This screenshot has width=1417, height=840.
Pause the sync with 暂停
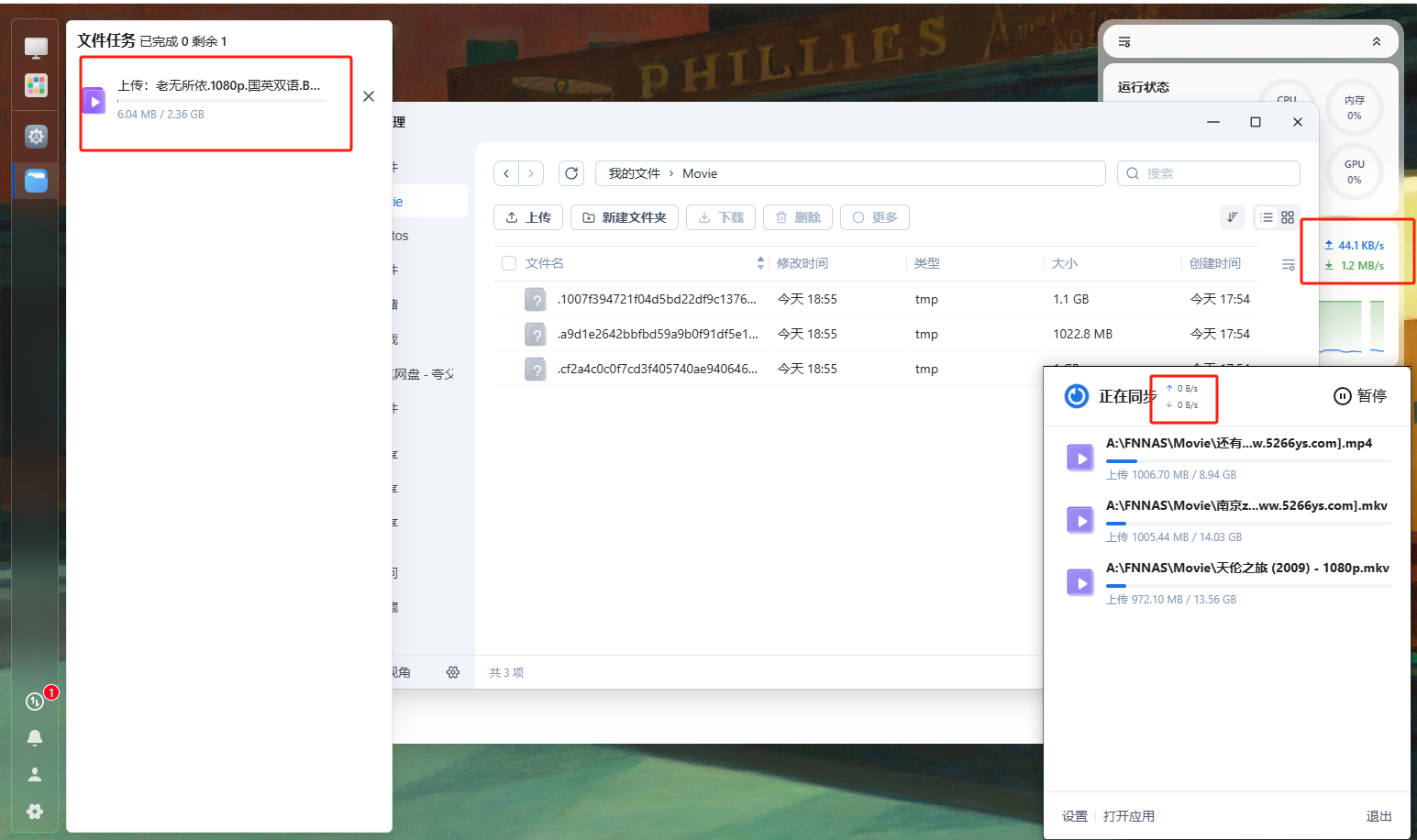coord(1359,396)
